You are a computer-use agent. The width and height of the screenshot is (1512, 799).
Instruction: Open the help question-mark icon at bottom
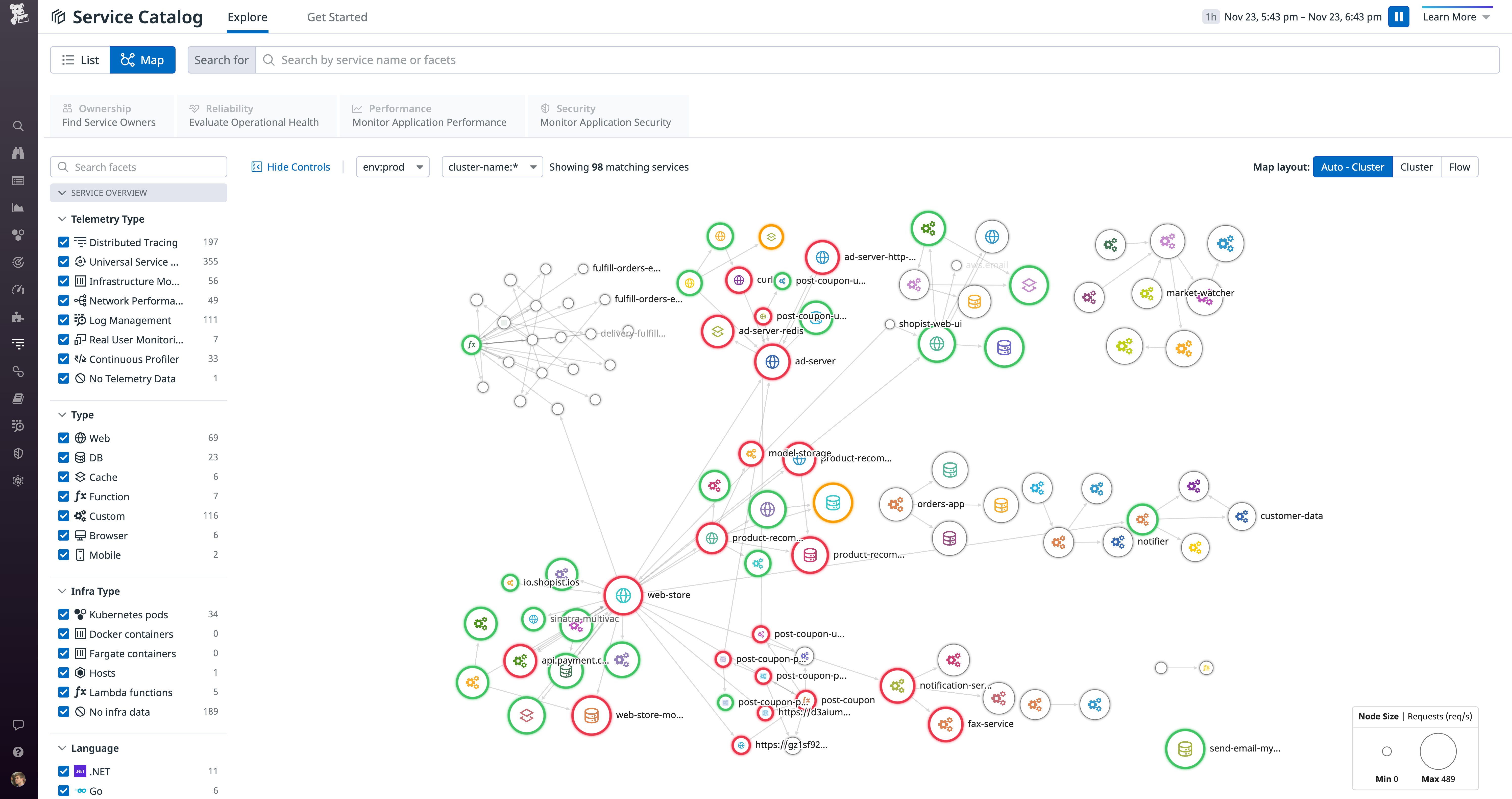point(18,752)
